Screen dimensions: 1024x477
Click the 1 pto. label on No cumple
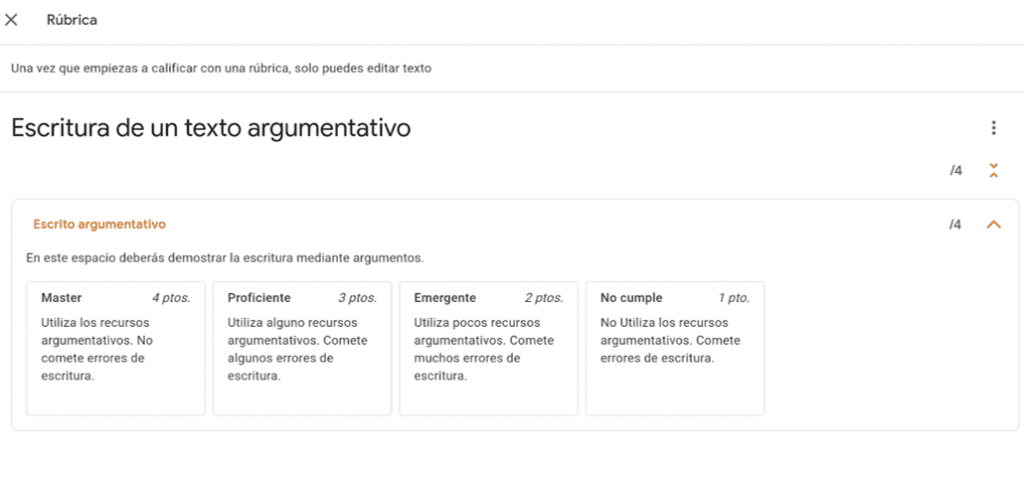733,298
